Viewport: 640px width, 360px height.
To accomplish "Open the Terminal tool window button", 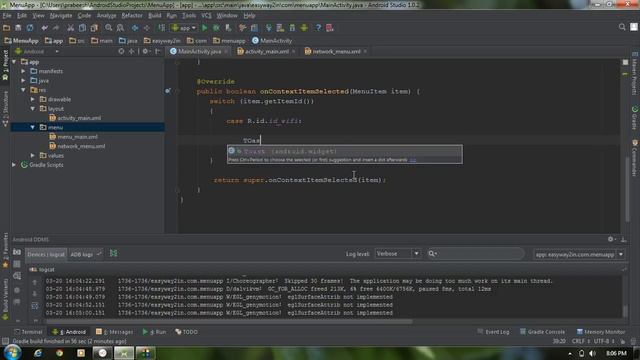I will click(x=28, y=332).
